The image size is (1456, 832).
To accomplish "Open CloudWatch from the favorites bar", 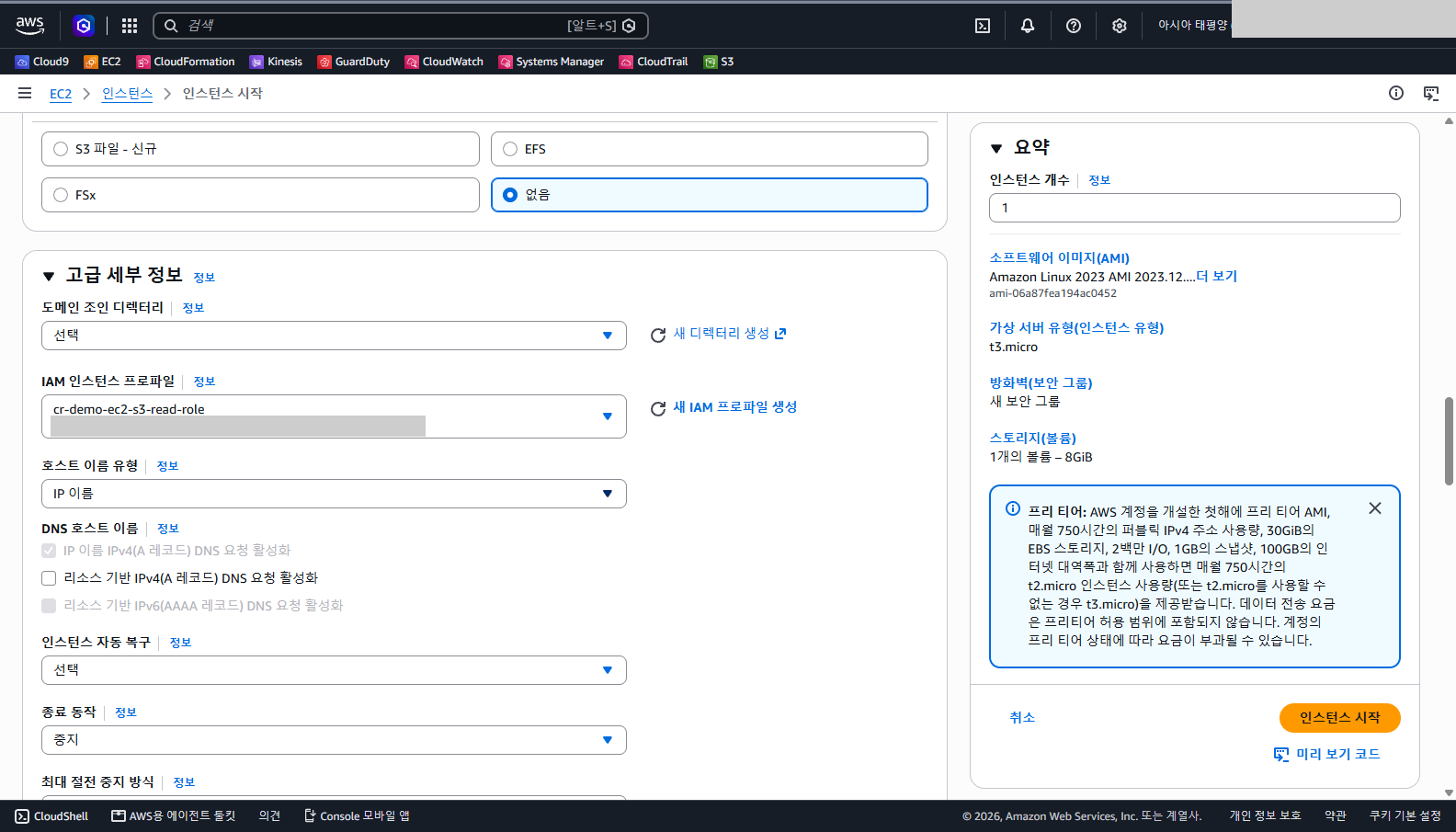I will point(444,62).
